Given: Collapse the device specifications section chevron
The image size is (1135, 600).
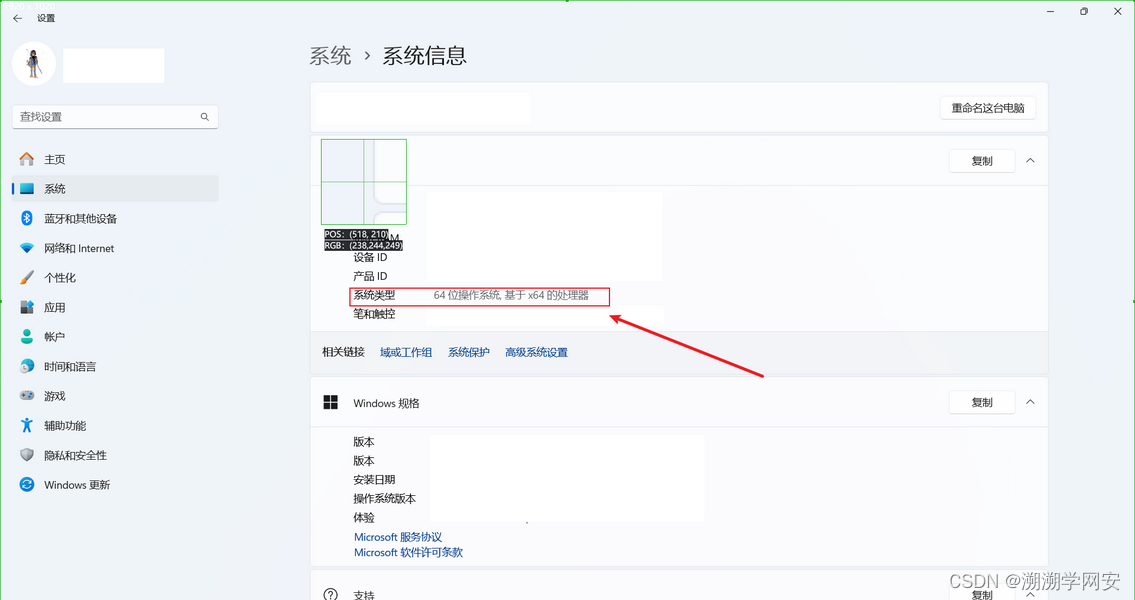Looking at the screenshot, I should coord(1030,160).
